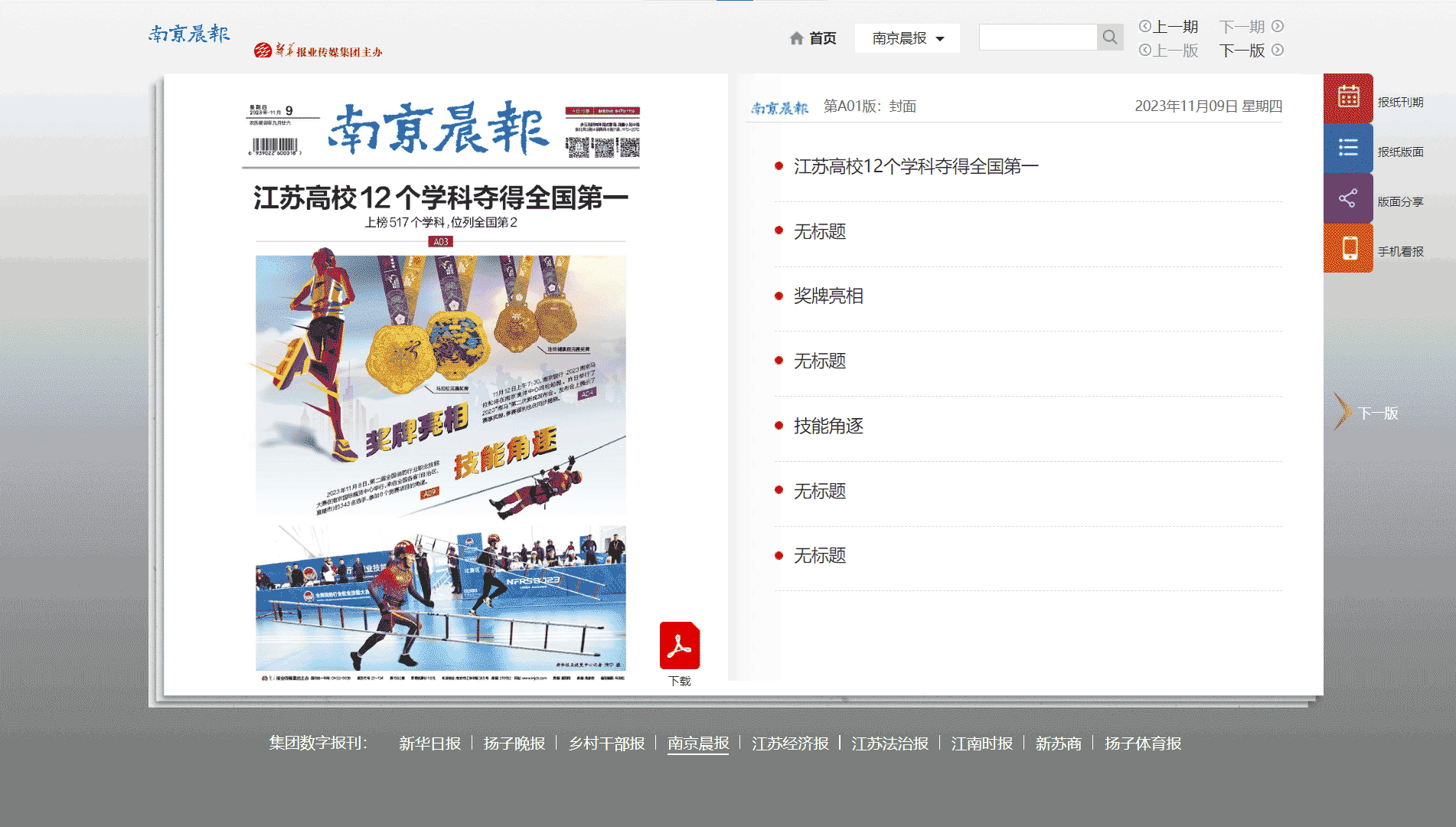This screenshot has width=1456, height=827.
Task: Open 江苏经济报 in footer
Action: coord(790,744)
